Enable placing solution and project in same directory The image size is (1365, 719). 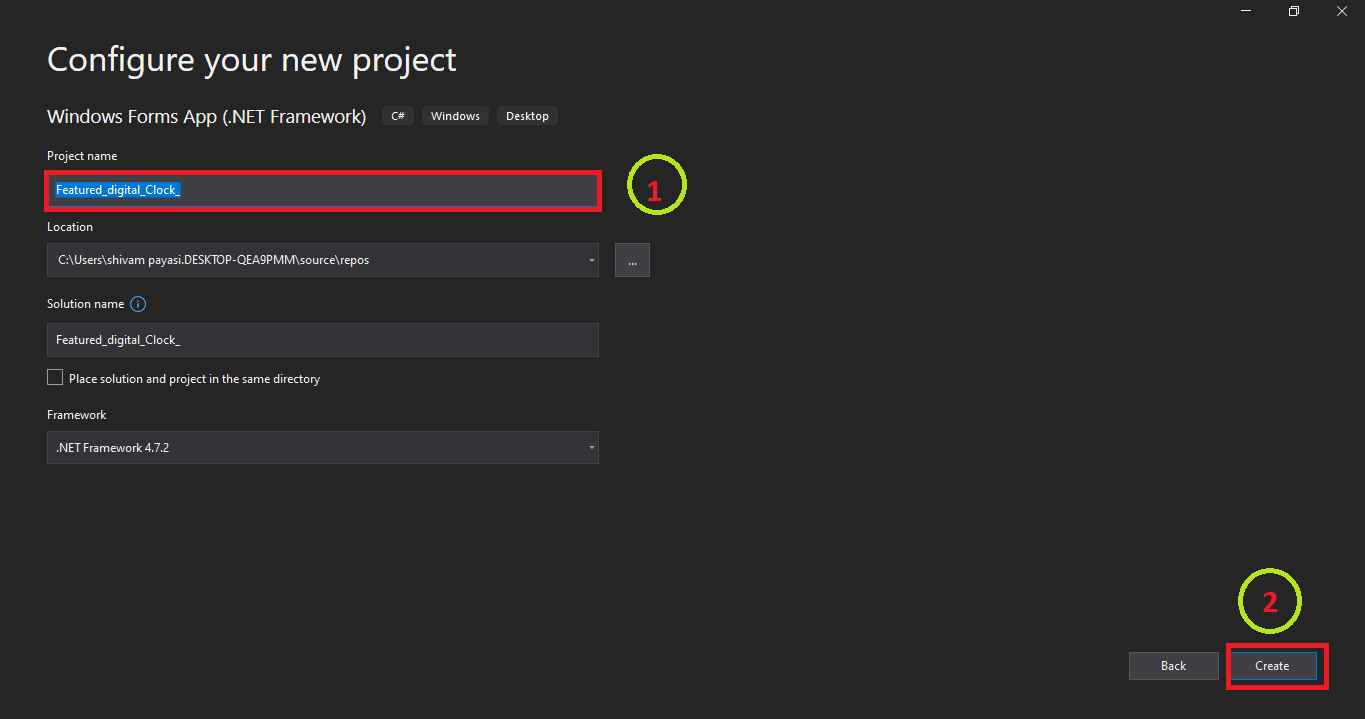(55, 378)
